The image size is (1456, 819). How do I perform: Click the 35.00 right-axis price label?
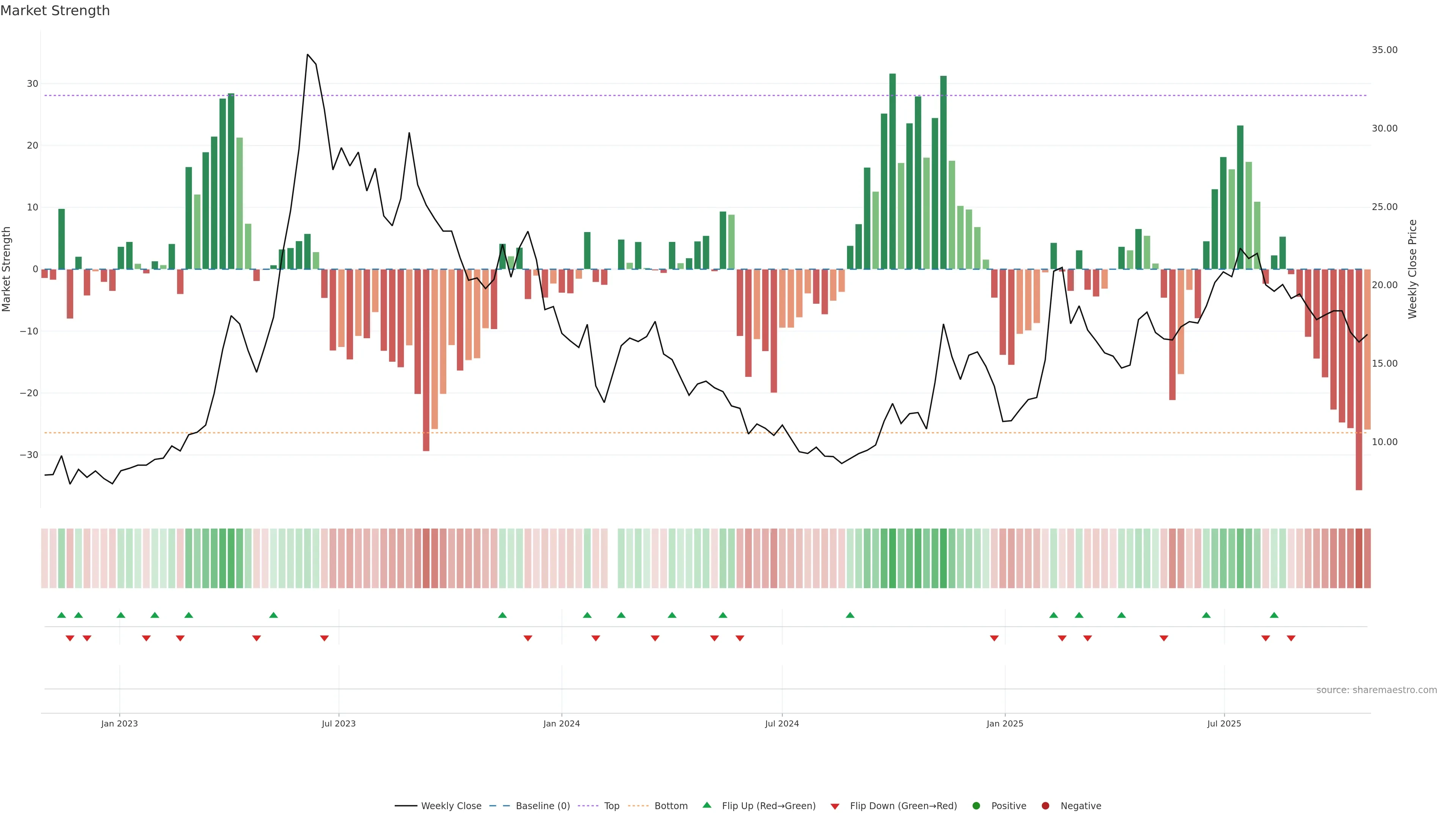coord(1384,50)
